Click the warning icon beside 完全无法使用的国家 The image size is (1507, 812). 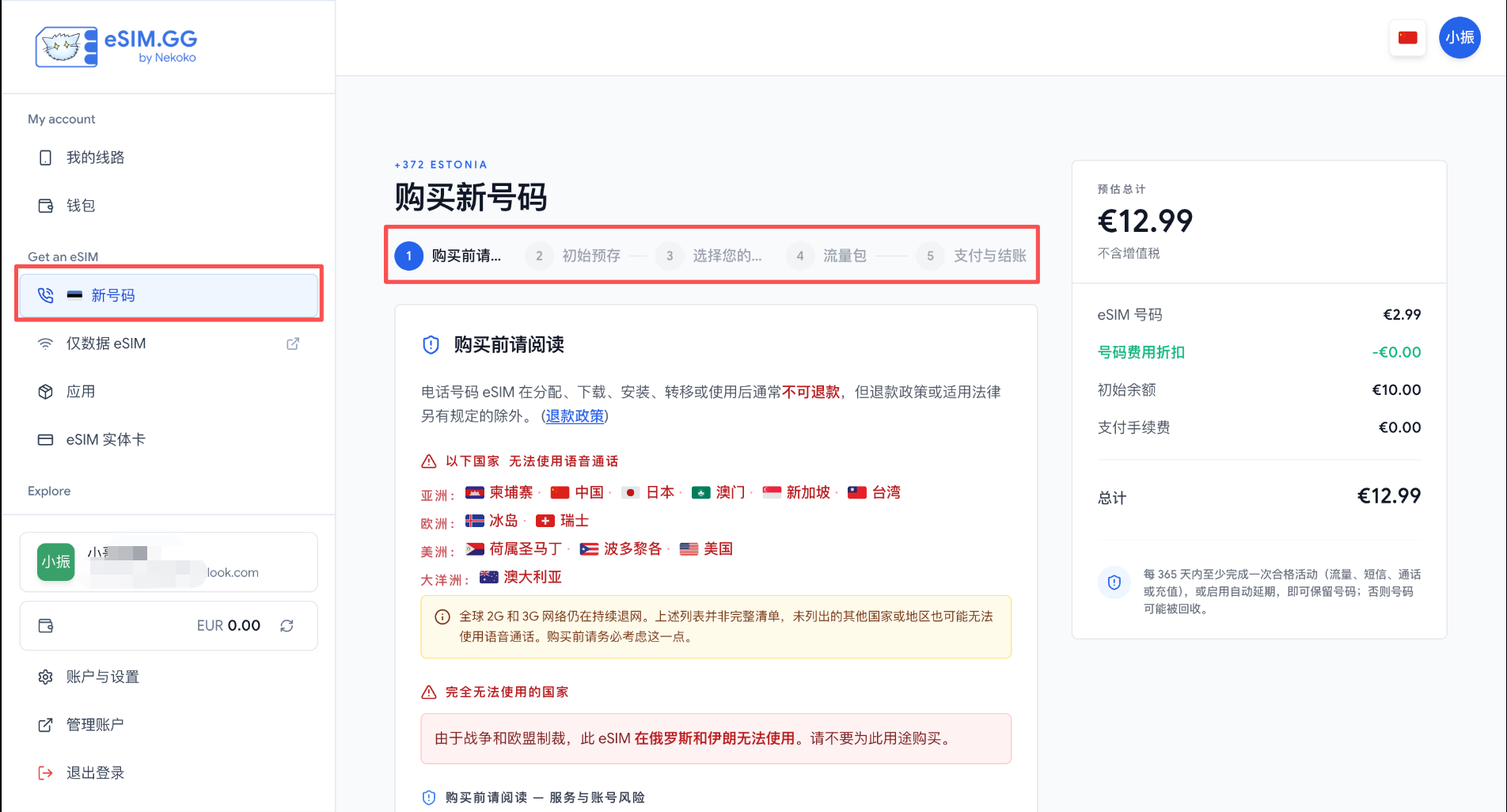point(429,692)
